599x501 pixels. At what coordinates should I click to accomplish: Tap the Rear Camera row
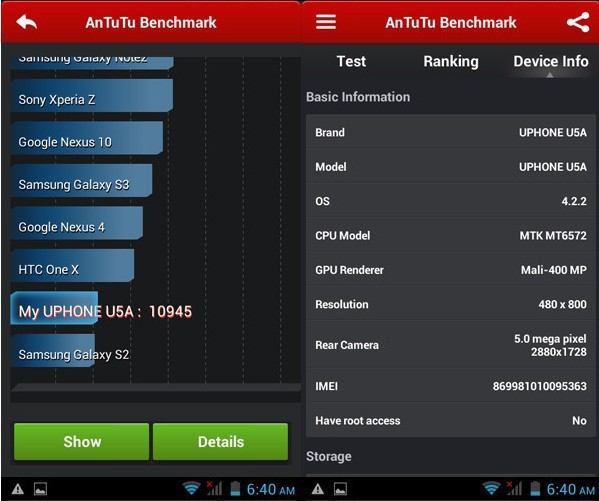pos(451,345)
